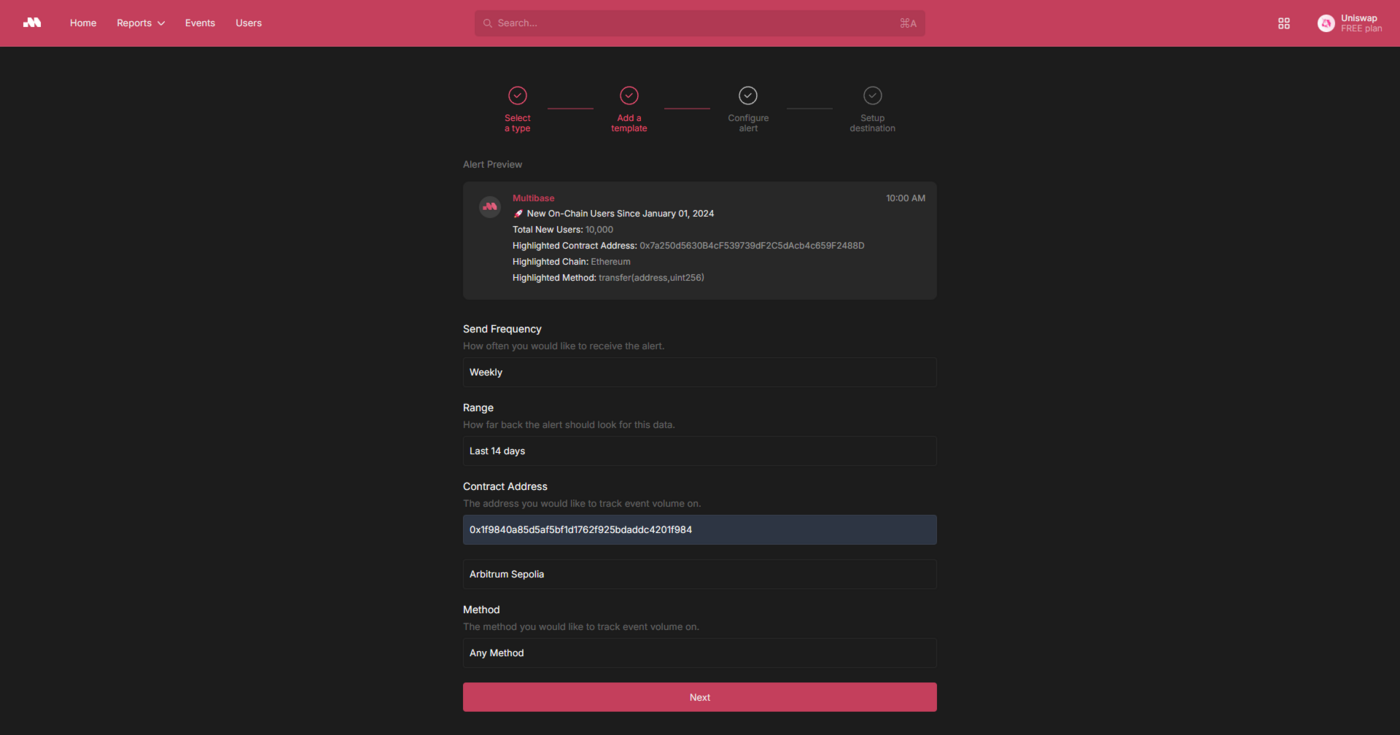Click the 'Highlighted Chain: Ethereum' line
Viewport: 1400px width, 735px height.
(x=572, y=262)
